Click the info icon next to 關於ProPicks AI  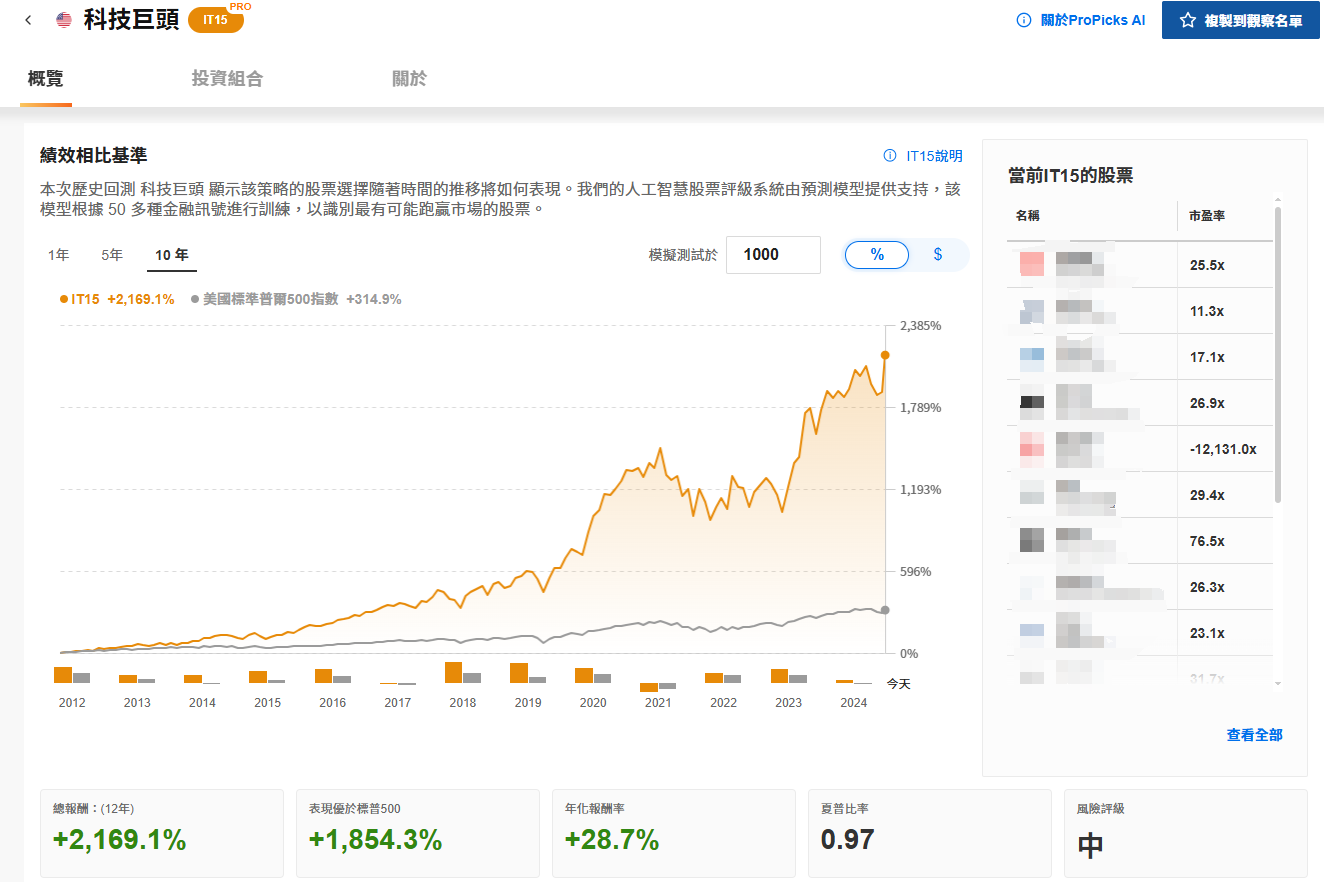pyautogui.click(x=1023, y=20)
